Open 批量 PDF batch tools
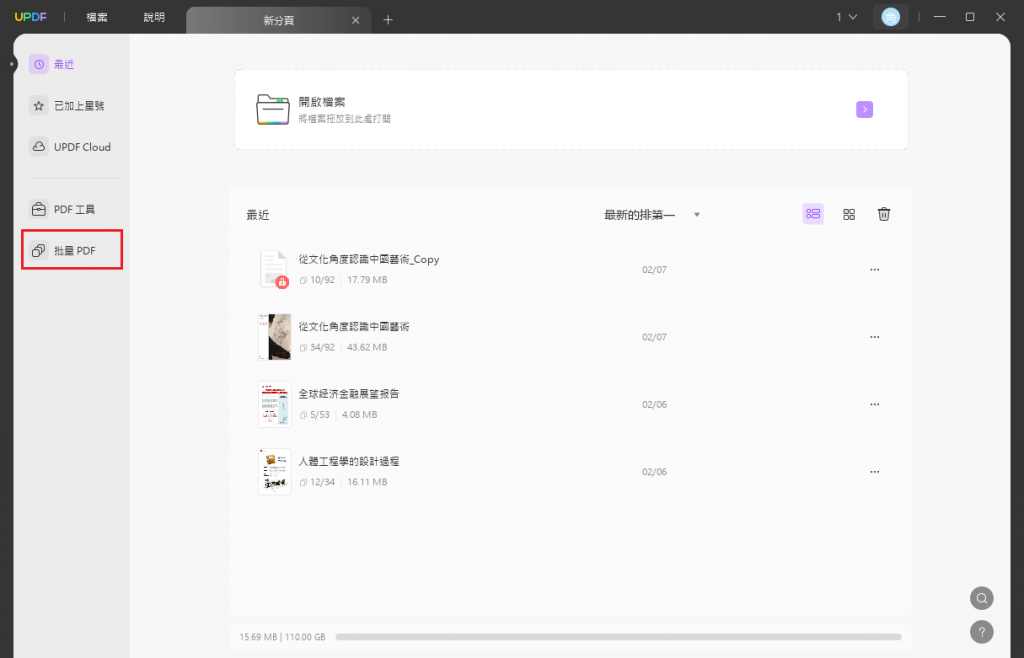Screen dimensions: 1024x658 pos(72,250)
